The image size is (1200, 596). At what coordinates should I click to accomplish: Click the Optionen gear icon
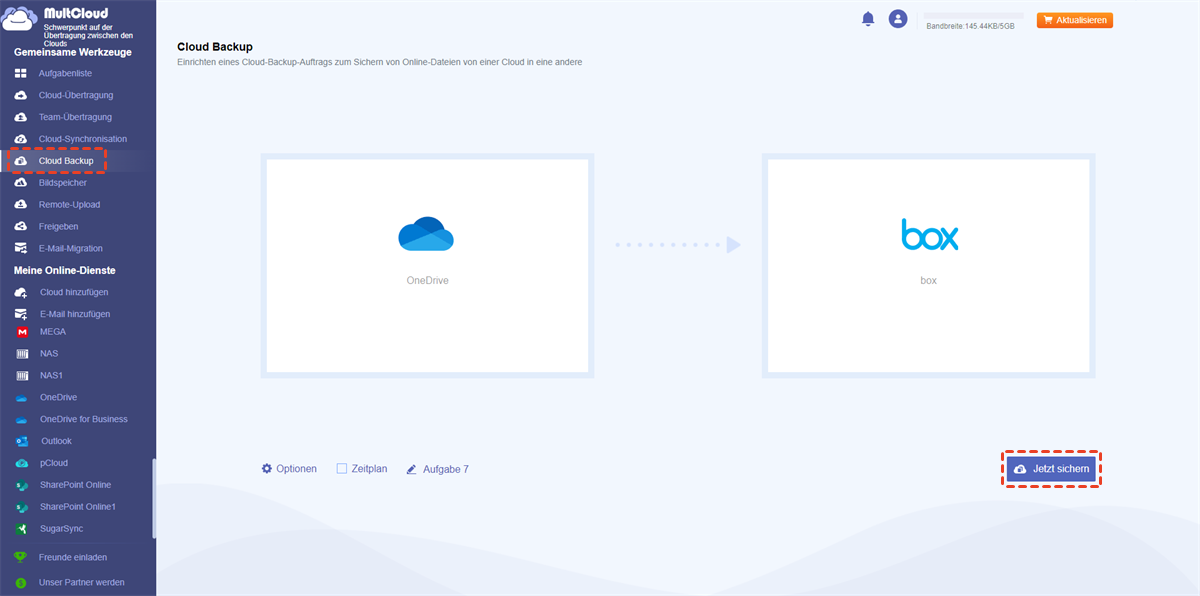click(267, 468)
